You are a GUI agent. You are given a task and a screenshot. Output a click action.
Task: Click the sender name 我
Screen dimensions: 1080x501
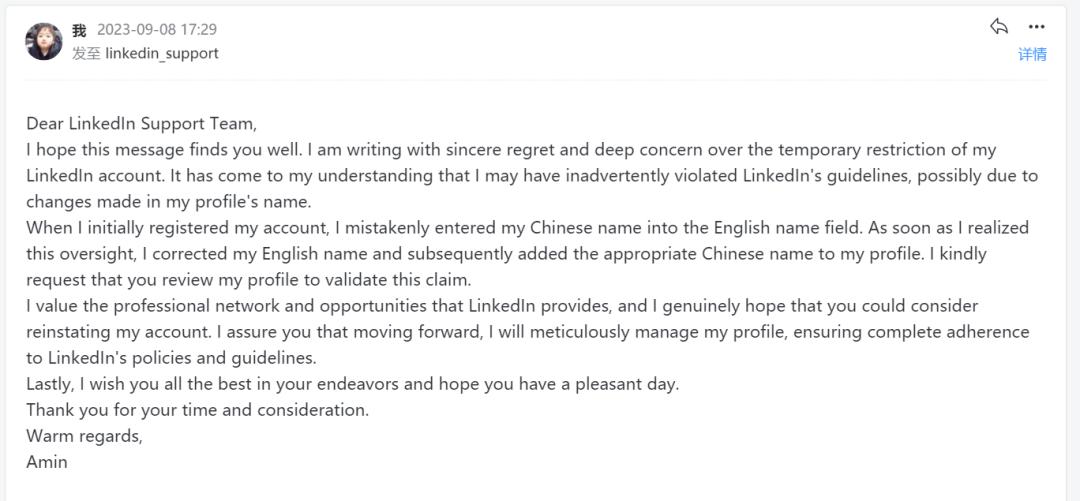pyautogui.click(x=80, y=30)
